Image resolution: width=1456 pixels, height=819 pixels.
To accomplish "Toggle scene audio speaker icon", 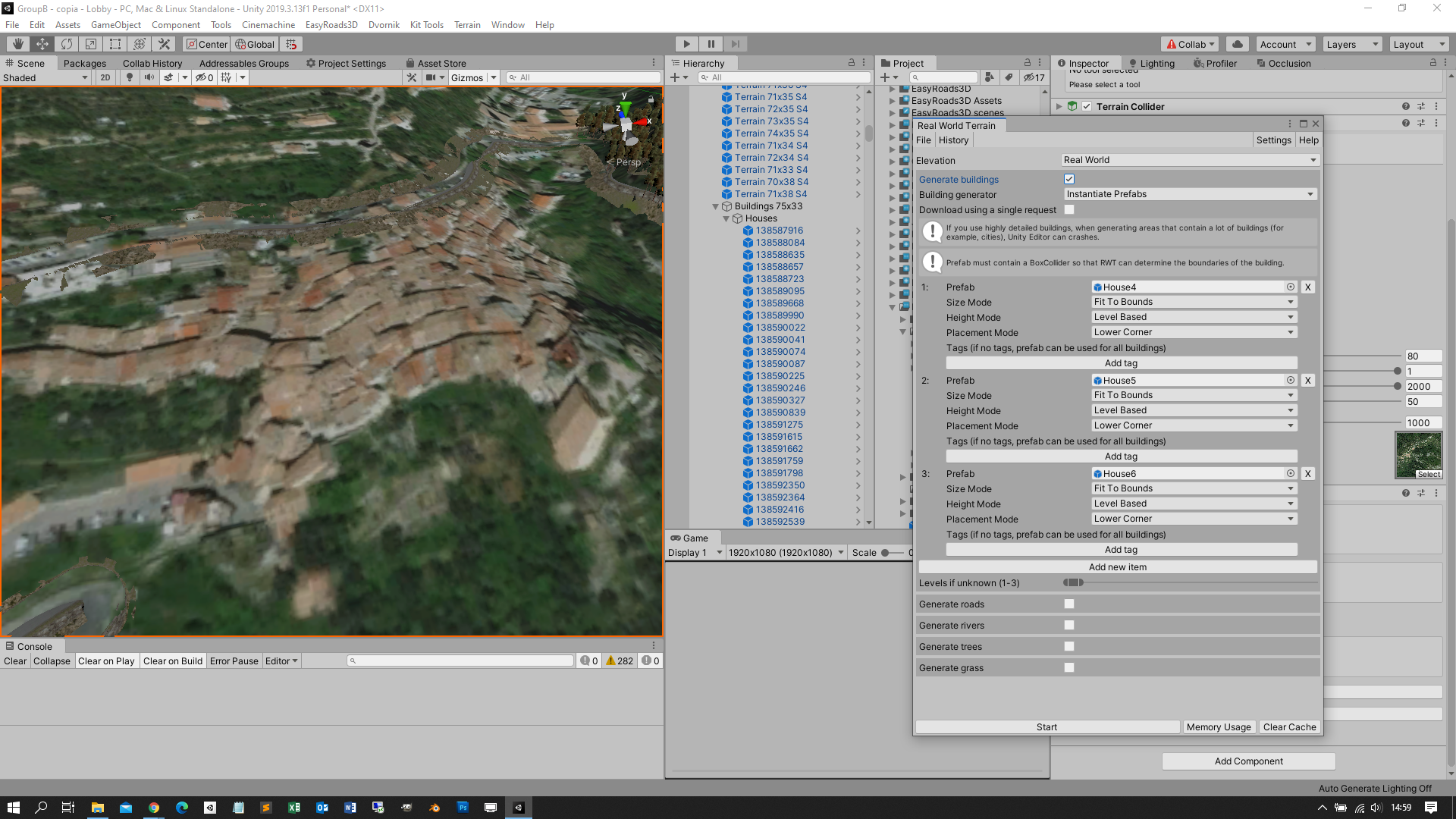I will pos(149,77).
